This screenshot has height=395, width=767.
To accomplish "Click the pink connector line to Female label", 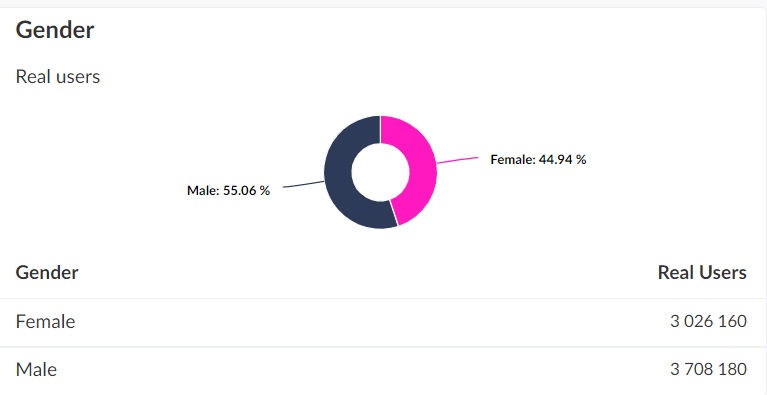I will (x=457, y=160).
